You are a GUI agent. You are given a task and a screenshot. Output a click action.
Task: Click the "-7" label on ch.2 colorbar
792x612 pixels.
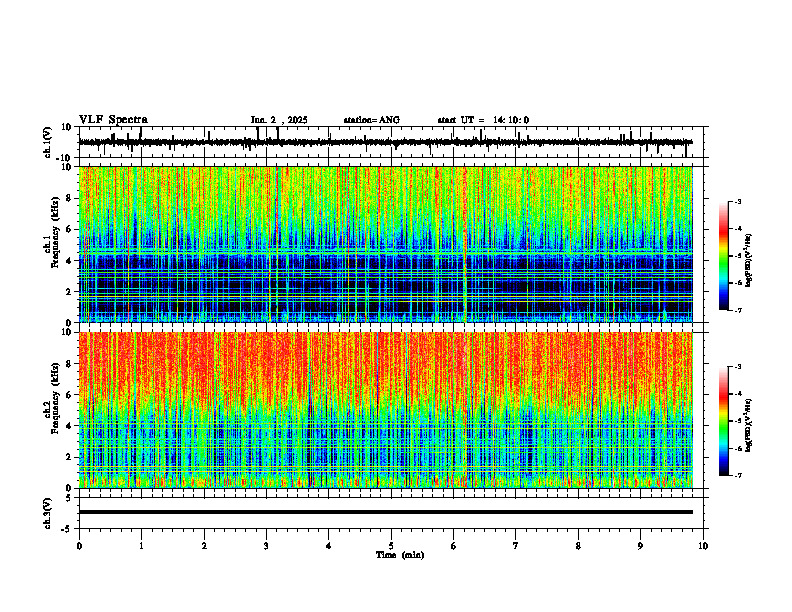(738, 475)
